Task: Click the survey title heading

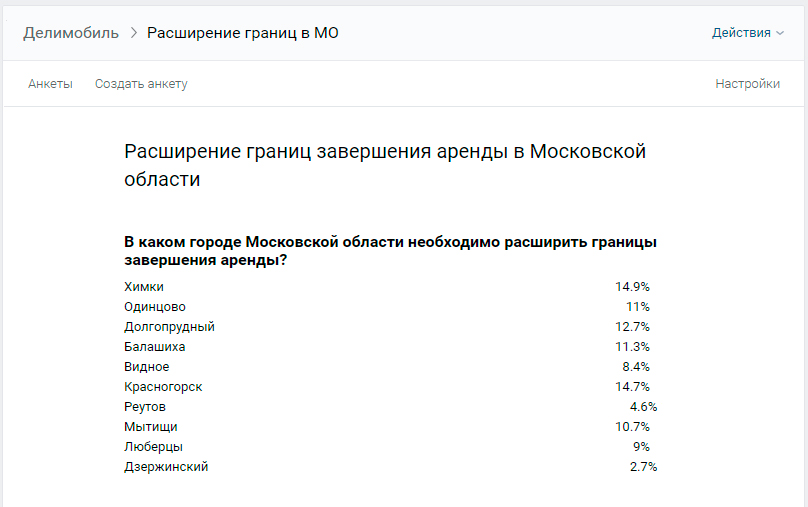Action: point(385,165)
